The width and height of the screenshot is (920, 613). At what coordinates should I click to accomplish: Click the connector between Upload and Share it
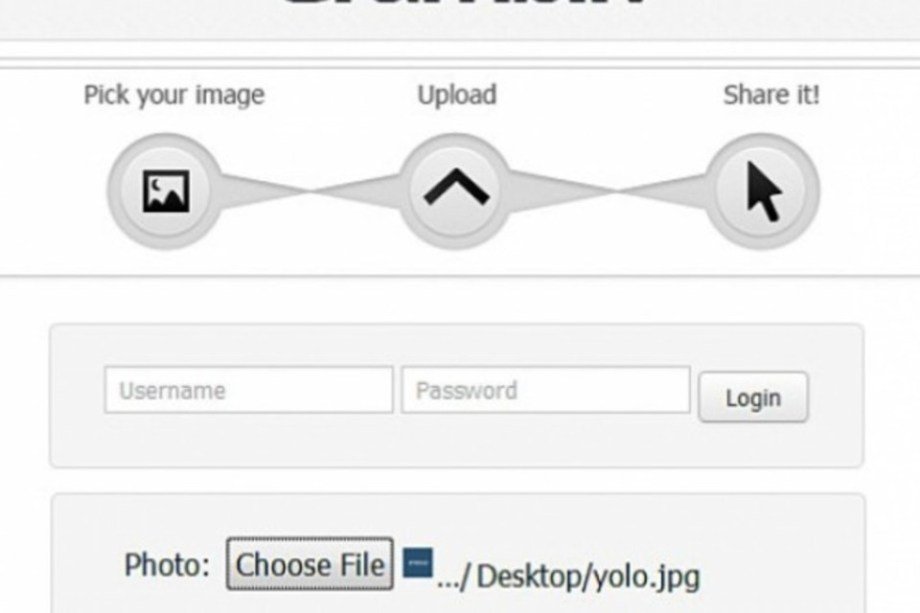click(x=613, y=191)
